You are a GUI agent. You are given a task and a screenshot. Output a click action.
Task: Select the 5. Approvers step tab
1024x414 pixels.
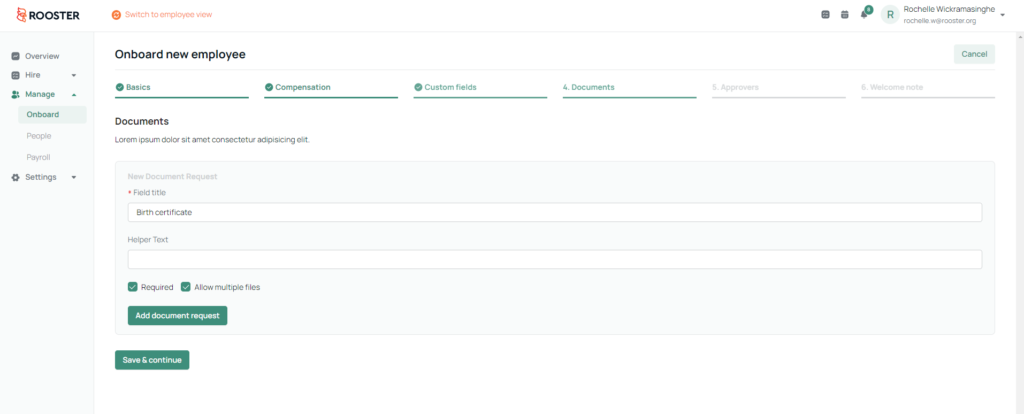point(778,88)
